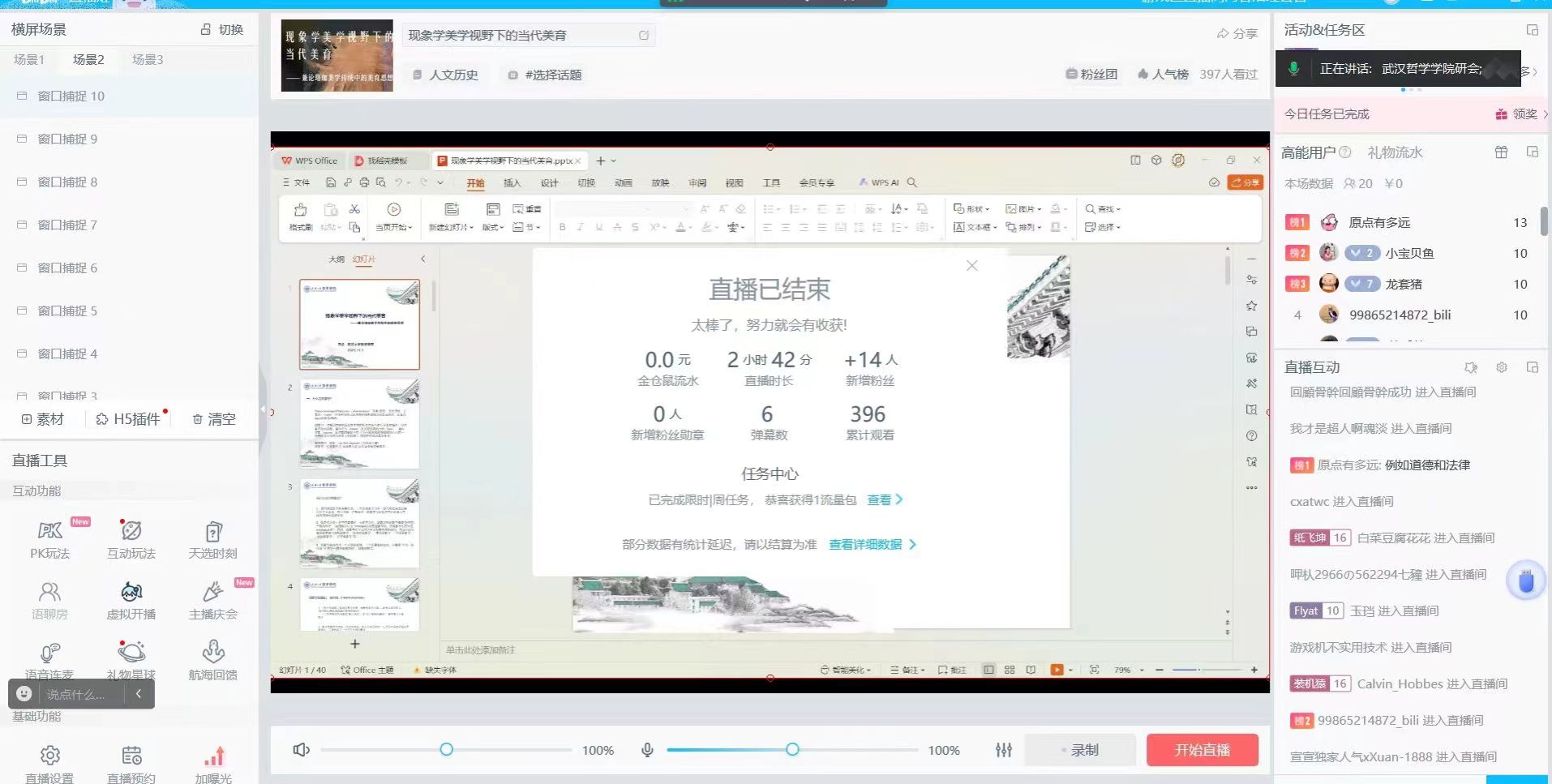Open the gift box icon beside 礼物流水

[x=1501, y=152]
